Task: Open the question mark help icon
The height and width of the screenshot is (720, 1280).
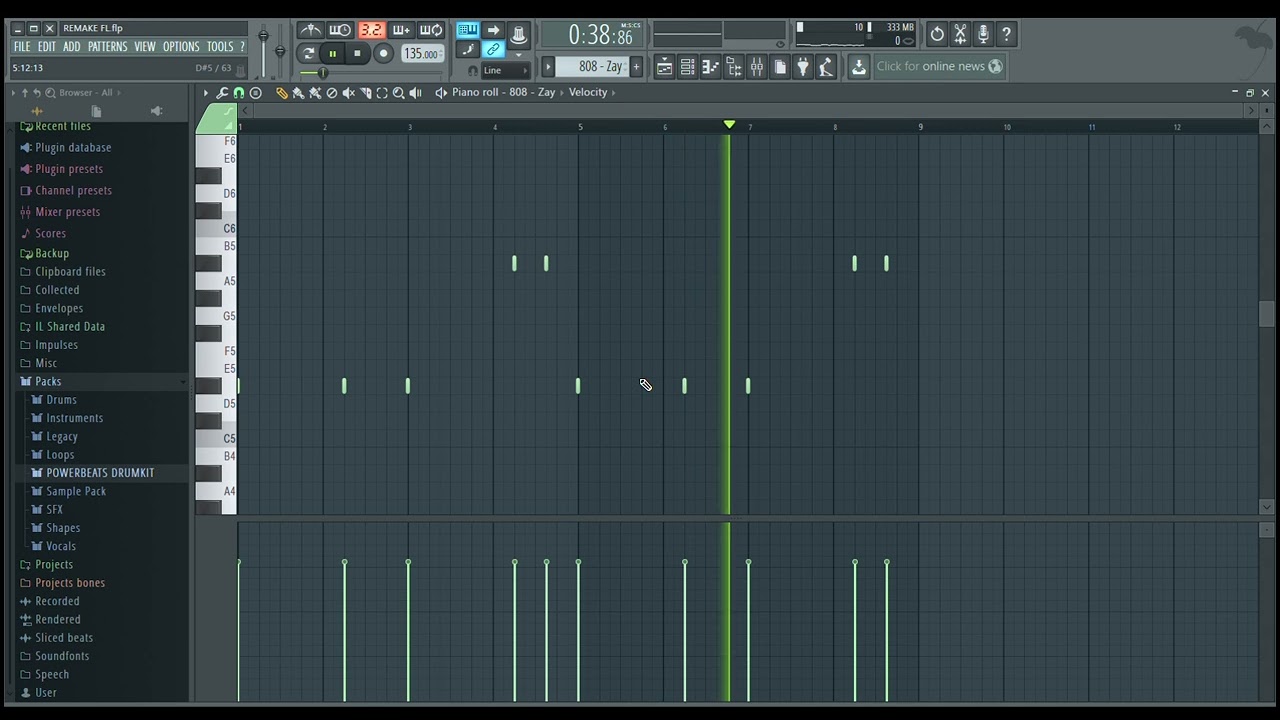Action: coord(1006,34)
